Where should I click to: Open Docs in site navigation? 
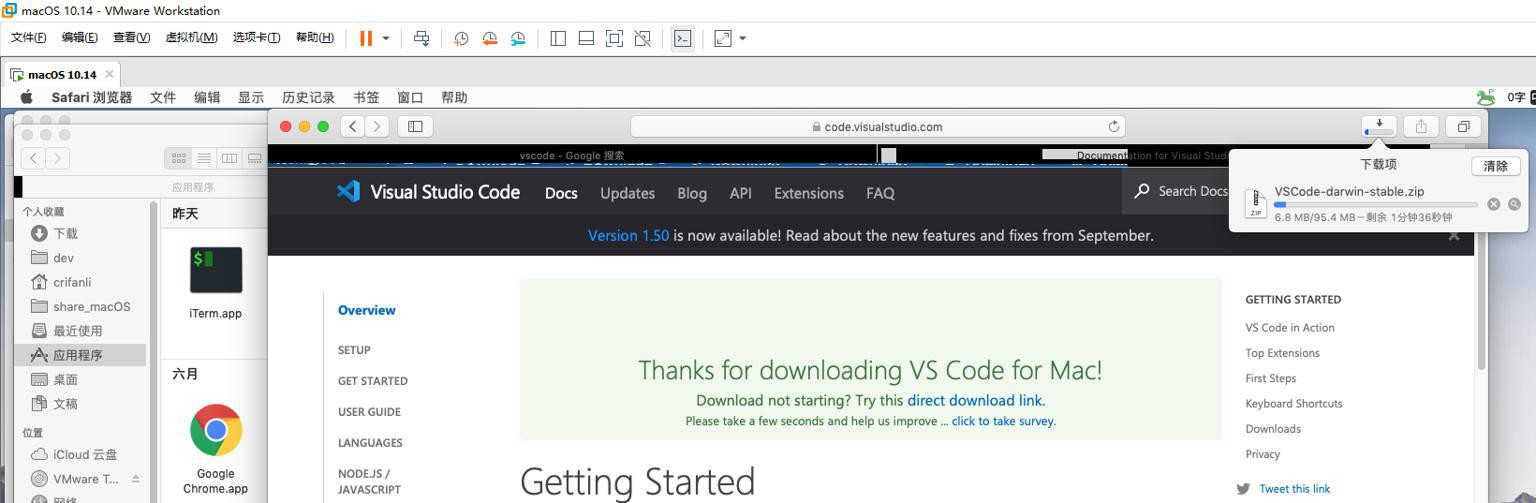click(x=561, y=193)
